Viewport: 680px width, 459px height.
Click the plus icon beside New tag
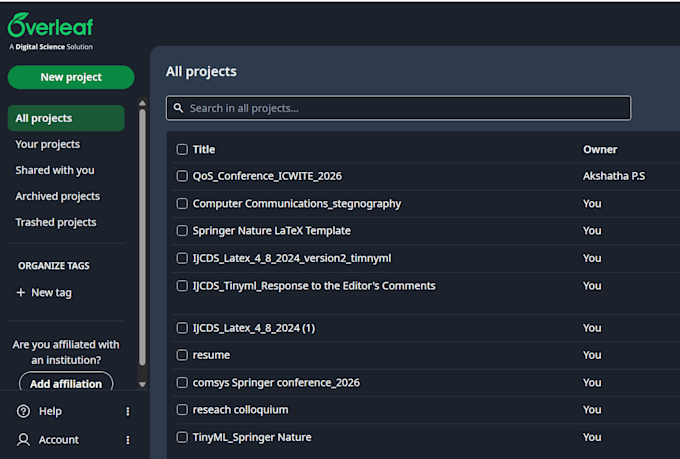pos(20,292)
